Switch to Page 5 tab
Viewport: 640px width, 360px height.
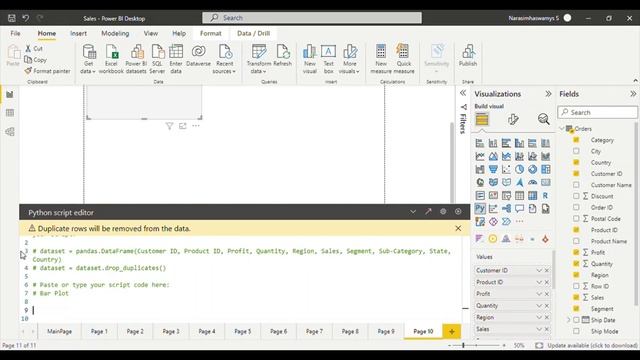[x=242, y=331]
